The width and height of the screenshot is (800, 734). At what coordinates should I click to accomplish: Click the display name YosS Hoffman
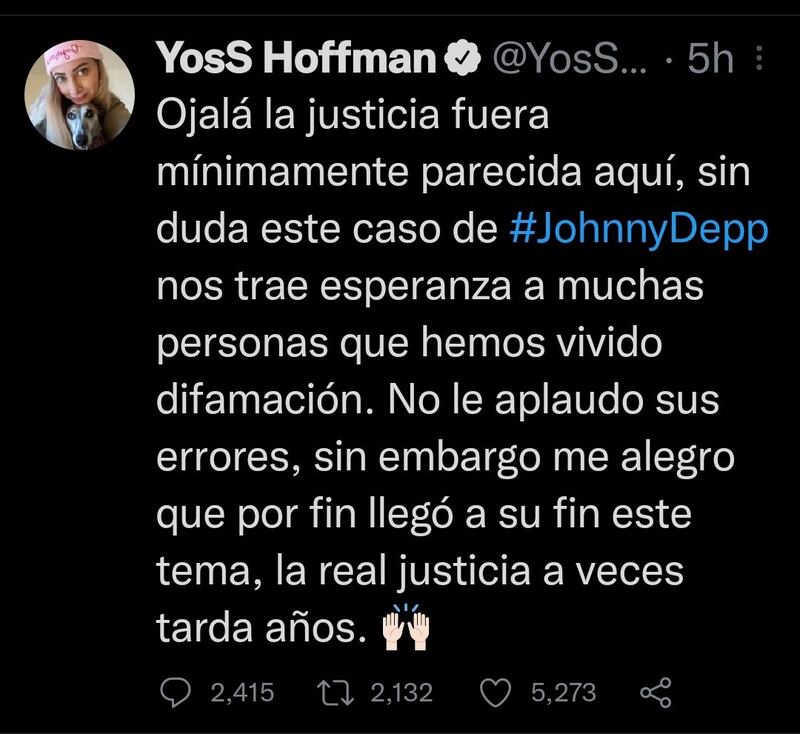point(299,61)
